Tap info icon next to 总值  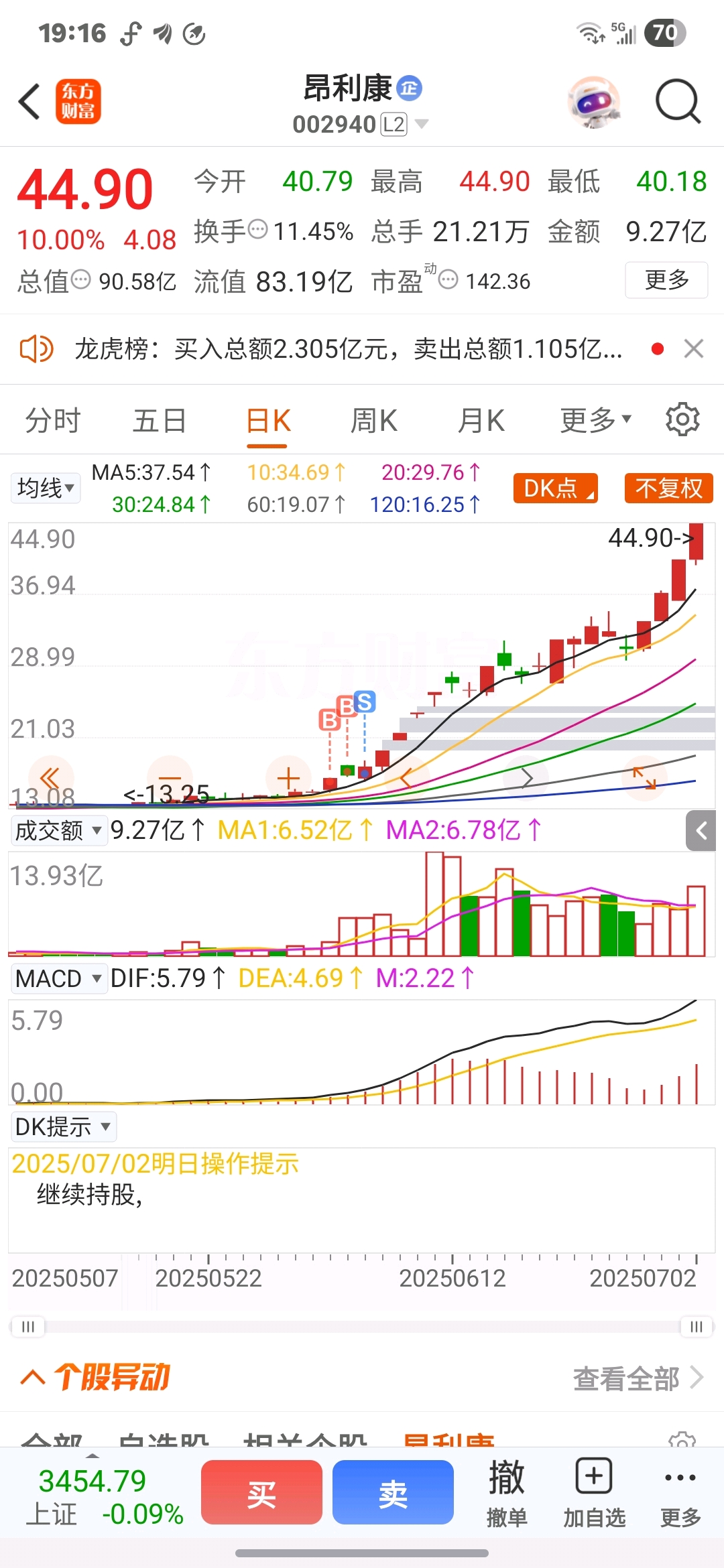tap(80, 279)
